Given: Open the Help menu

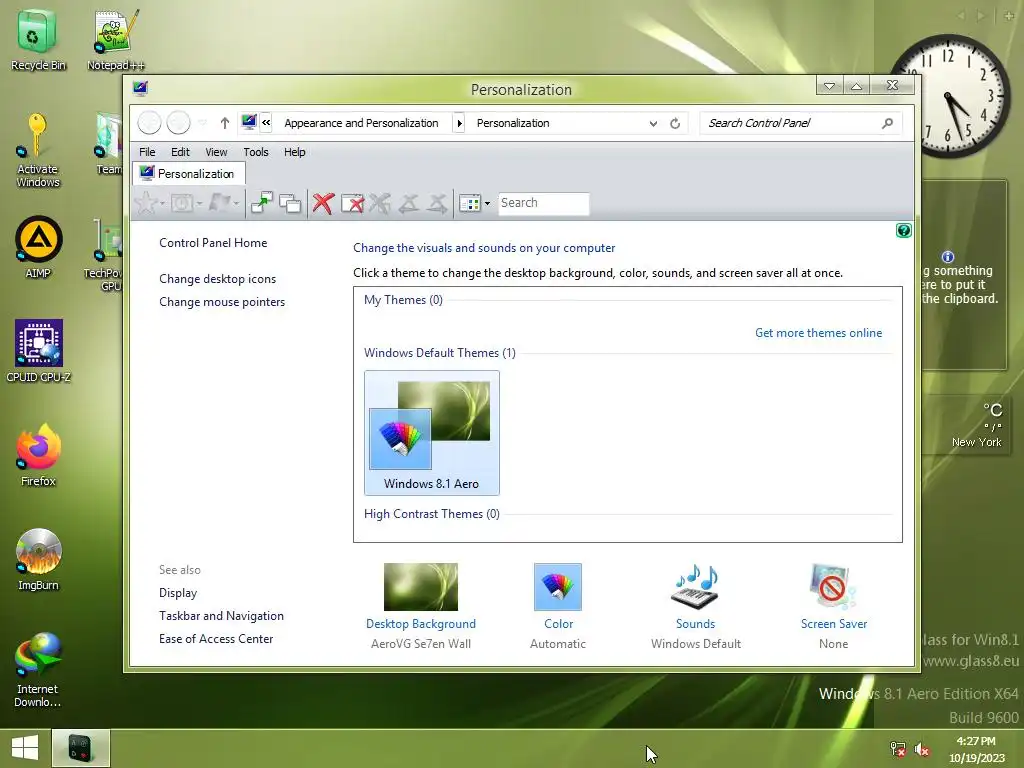Looking at the screenshot, I should [x=295, y=152].
